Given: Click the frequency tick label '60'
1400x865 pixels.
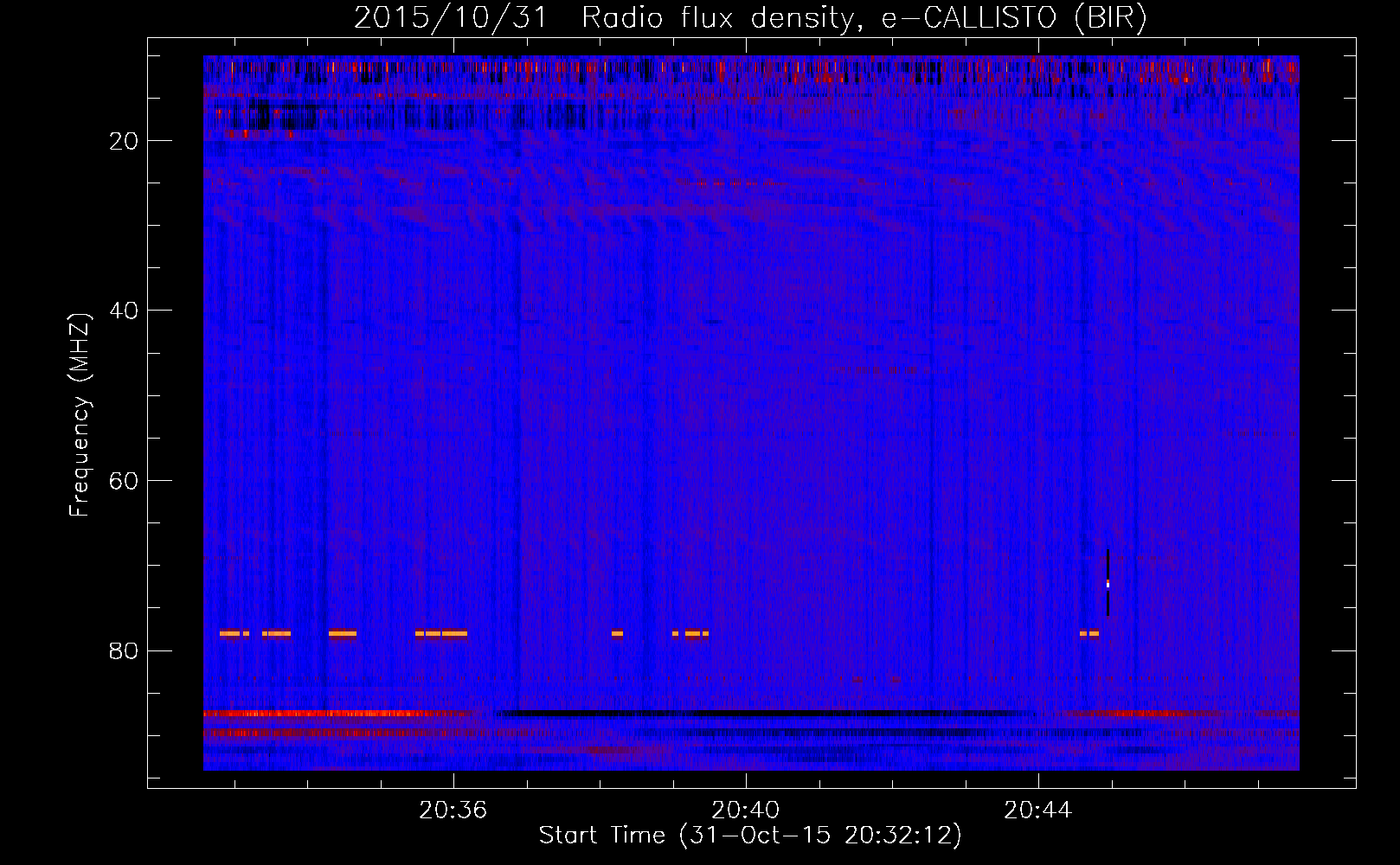Looking at the screenshot, I should tap(125, 481).
